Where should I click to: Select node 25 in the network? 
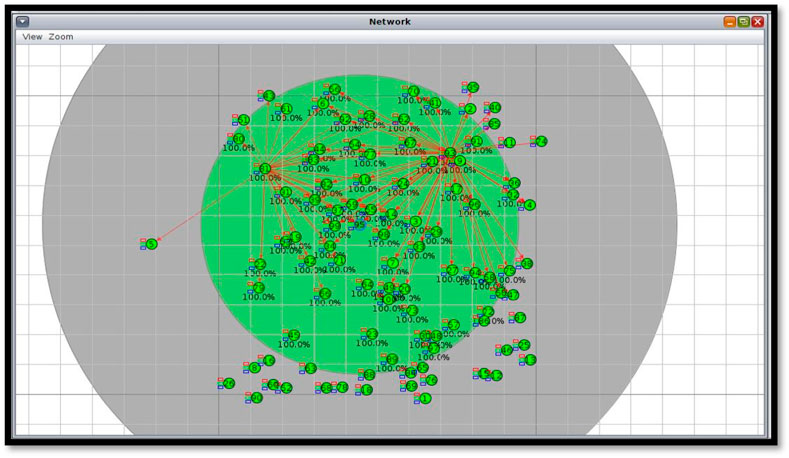click(x=524, y=345)
